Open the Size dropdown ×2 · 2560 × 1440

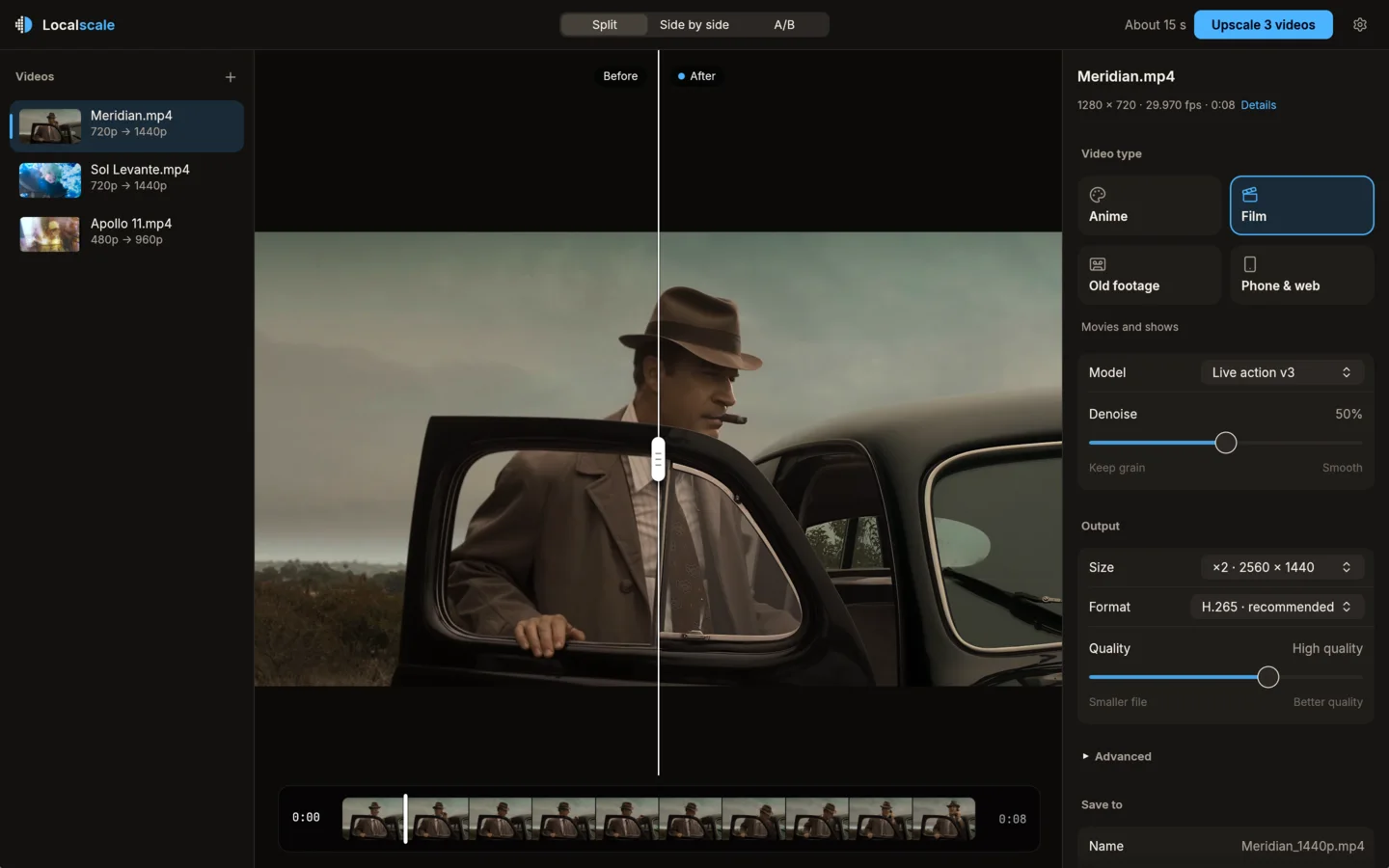pyautogui.click(x=1282, y=567)
